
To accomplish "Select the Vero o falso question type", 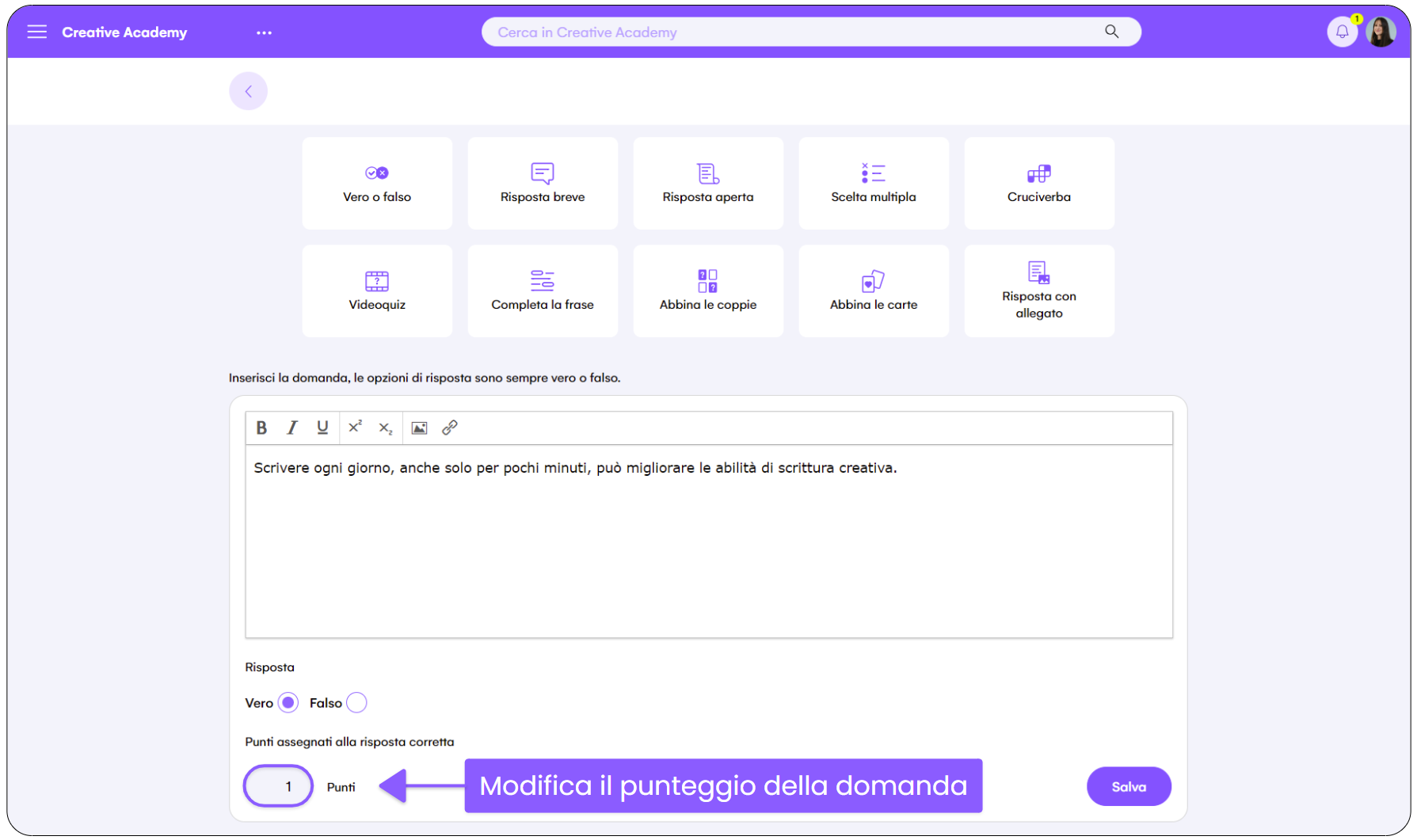I will [x=377, y=183].
